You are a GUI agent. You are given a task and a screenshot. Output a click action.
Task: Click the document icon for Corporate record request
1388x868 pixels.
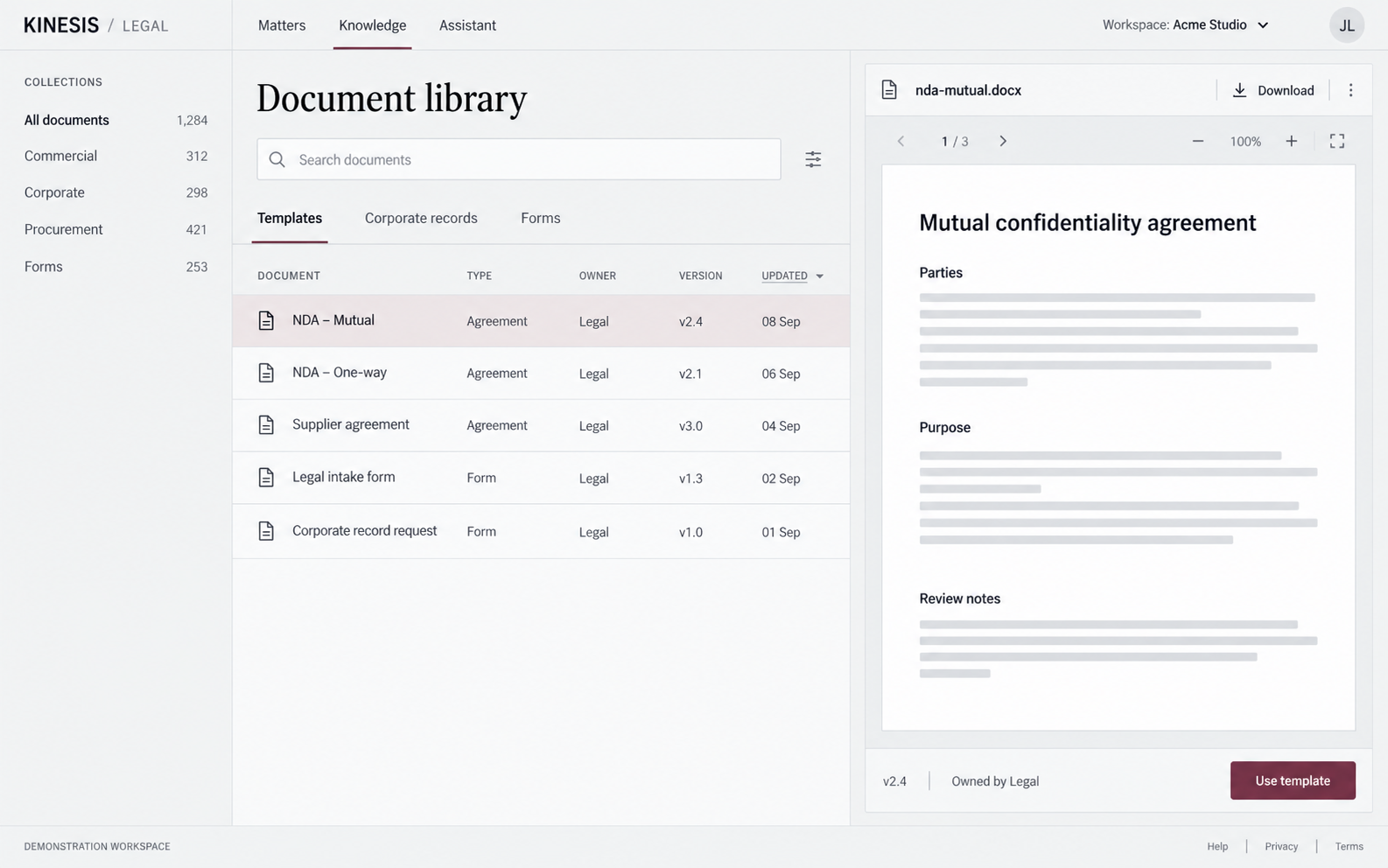266,531
